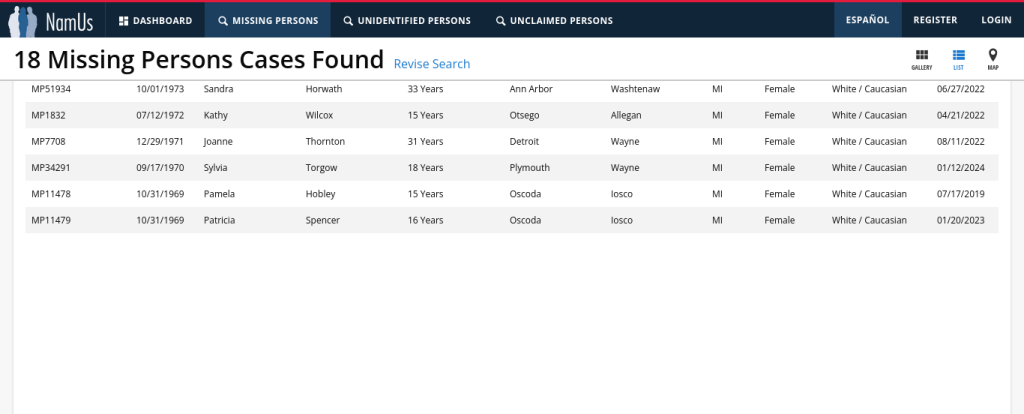
Task: Open case MP51934 Sandra Horwath row
Action: click(x=50, y=89)
